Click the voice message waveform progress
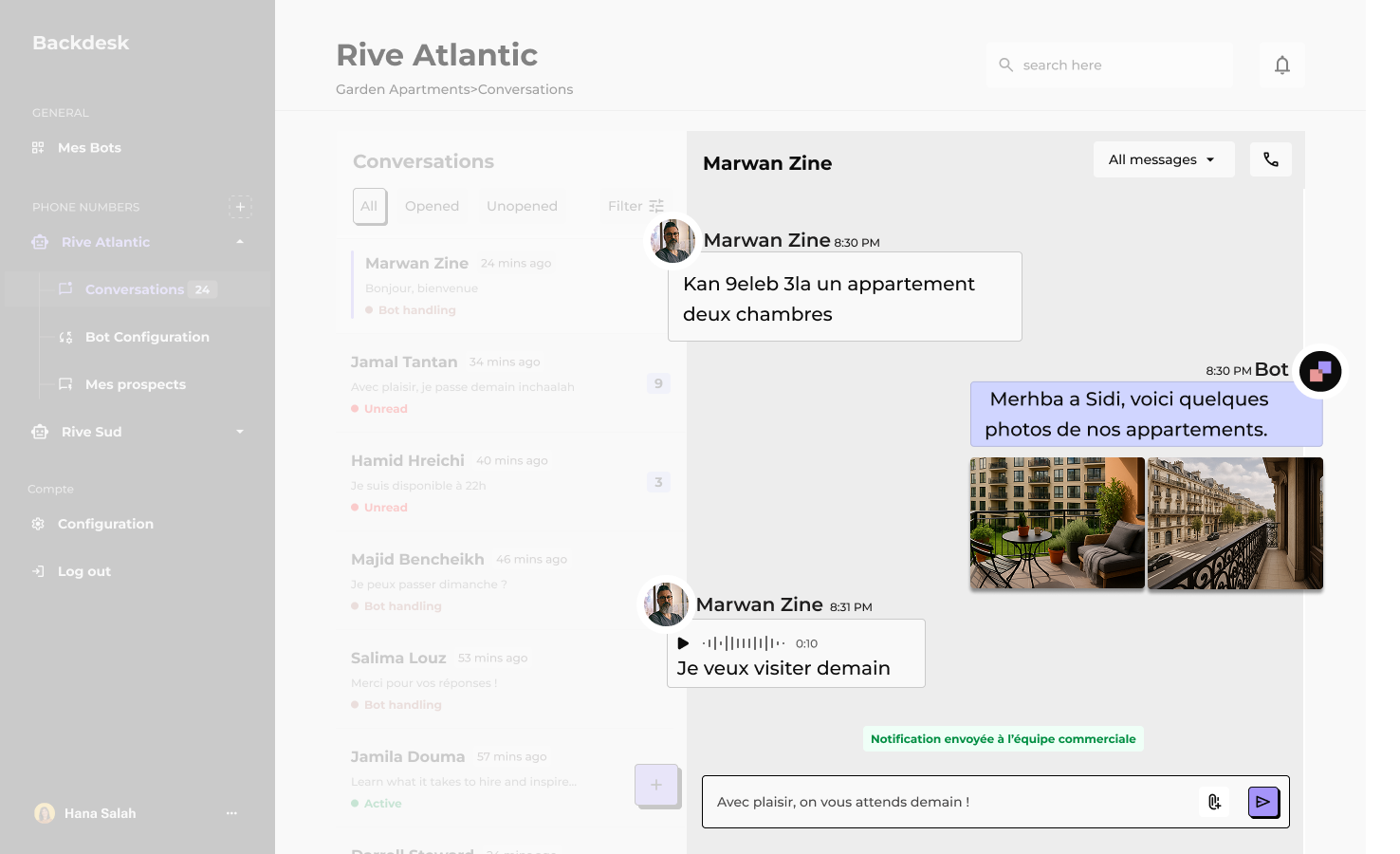Viewport: 1400px width, 854px height. [742, 642]
